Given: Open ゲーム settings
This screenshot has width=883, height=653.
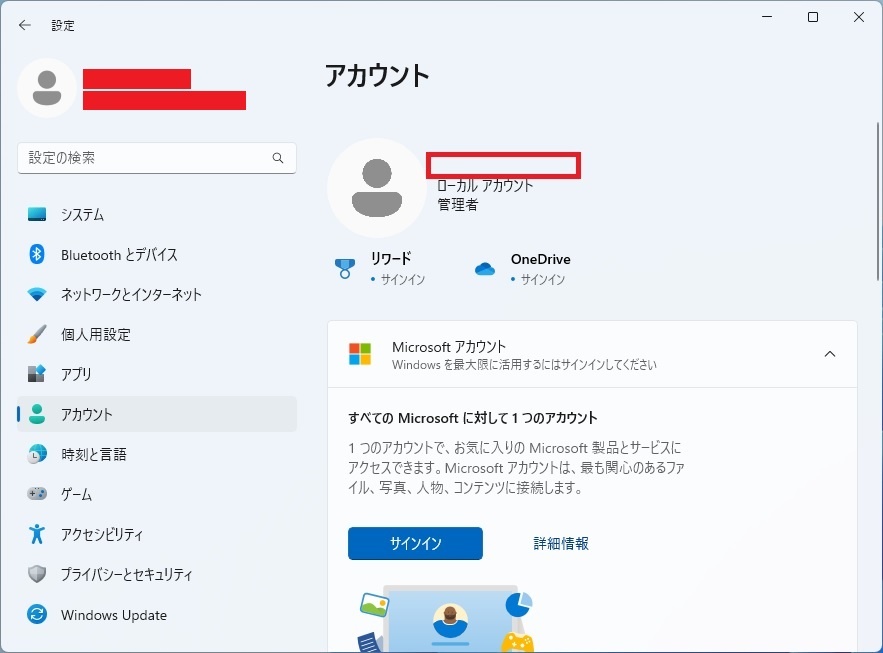Looking at the screenshot, I should pos(157,494).
